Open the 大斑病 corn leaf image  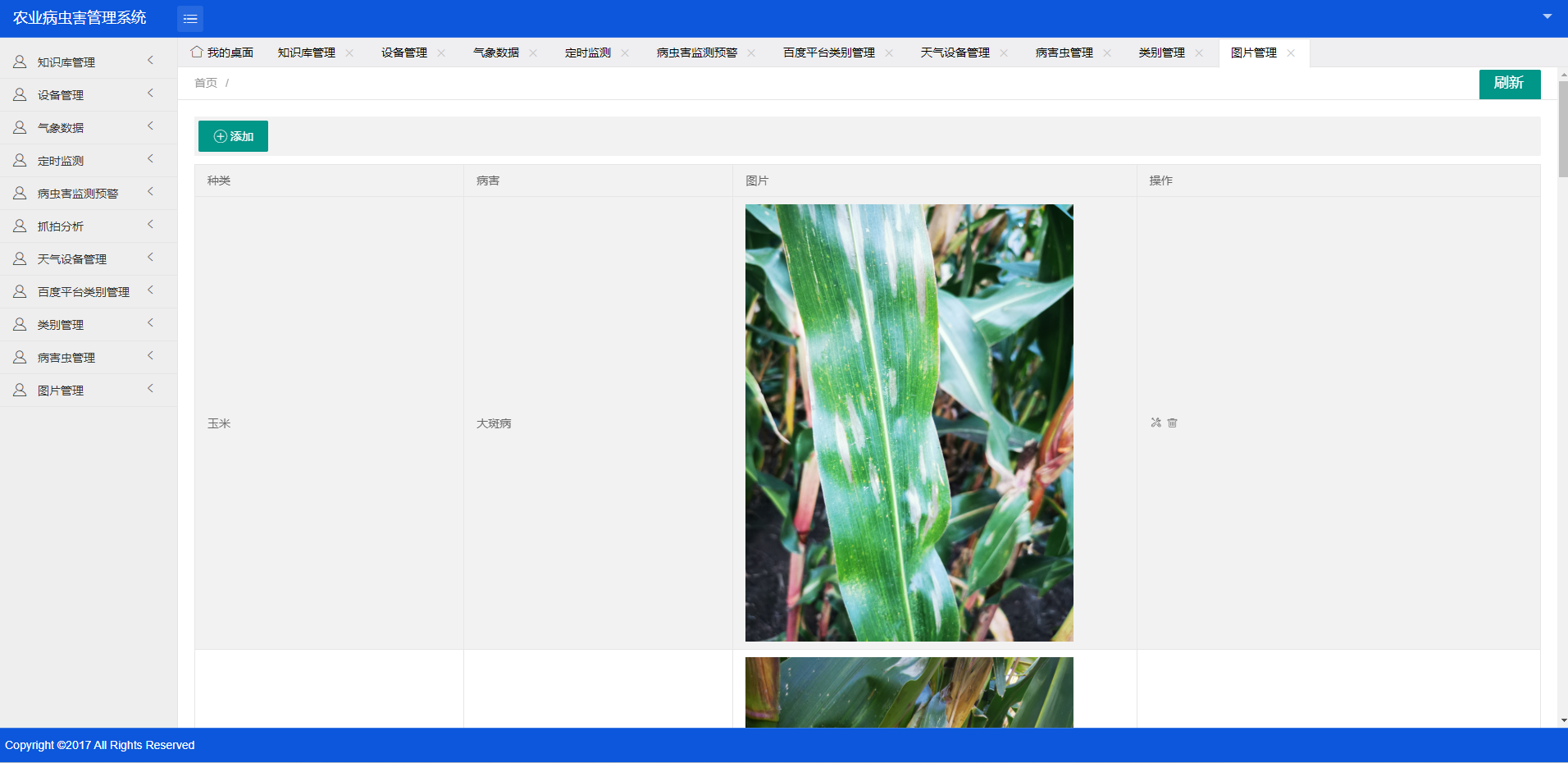coord(909,423)
